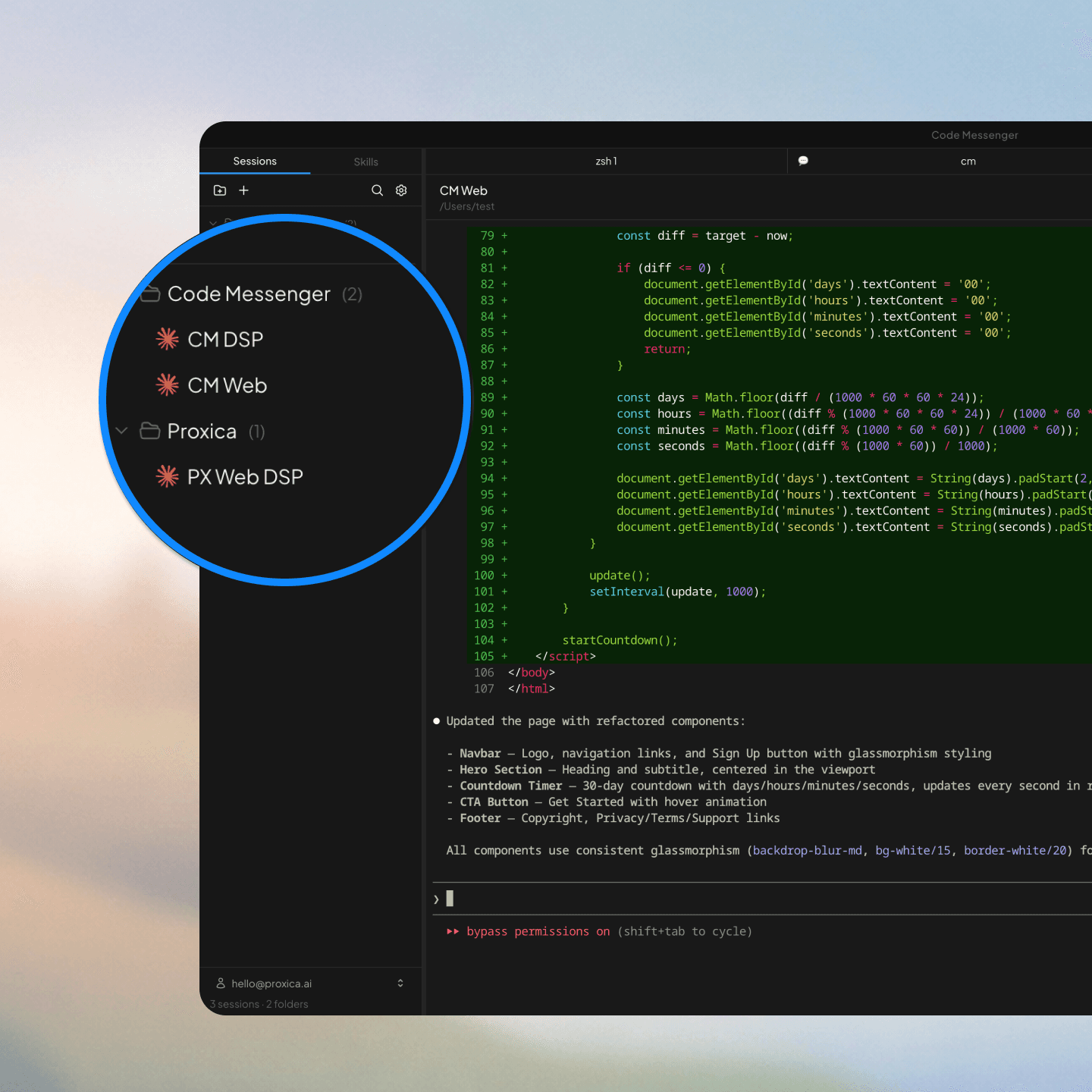This screenshot has width=1092, height=1092.
Task: Open the account switcher up-down arrows
Action: coord(400,983)
